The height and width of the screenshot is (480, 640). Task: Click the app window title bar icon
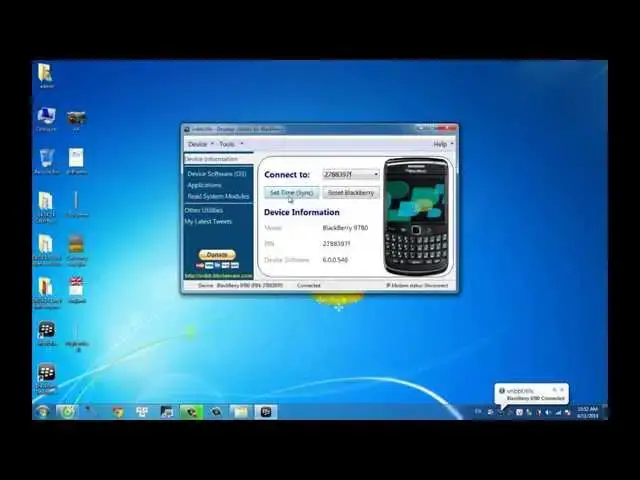click(x=187, y=129)
